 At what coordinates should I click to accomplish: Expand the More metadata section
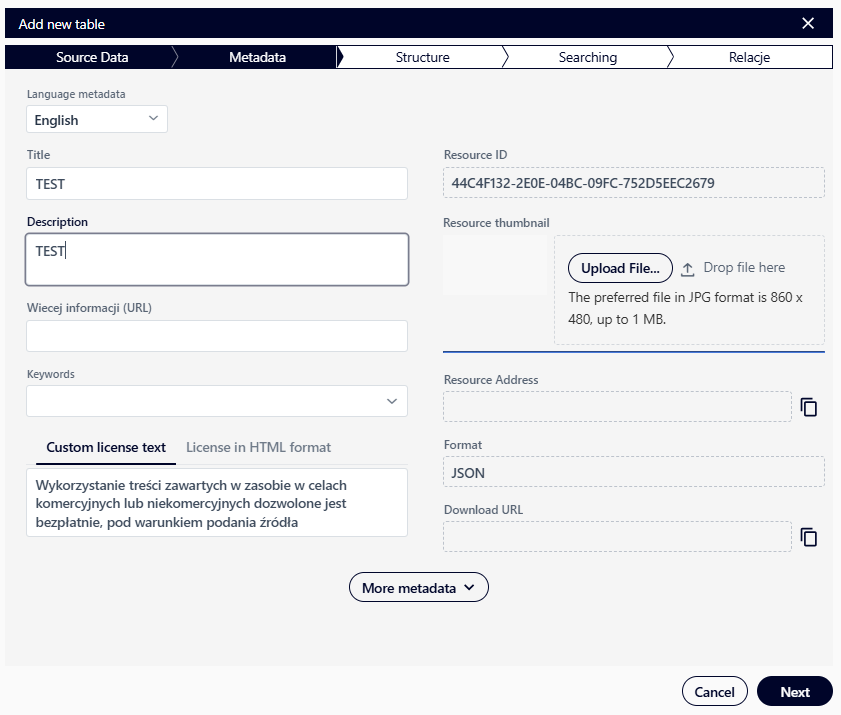tap(418, 587)
